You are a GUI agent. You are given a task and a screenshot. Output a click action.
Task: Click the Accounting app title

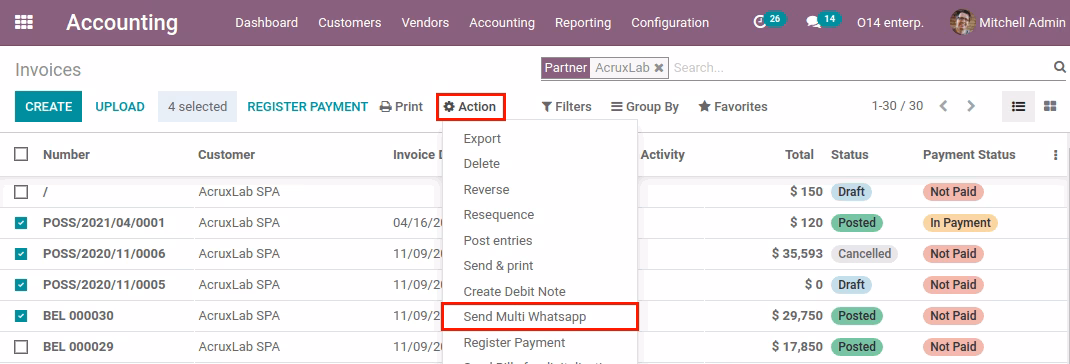[122, 23]
